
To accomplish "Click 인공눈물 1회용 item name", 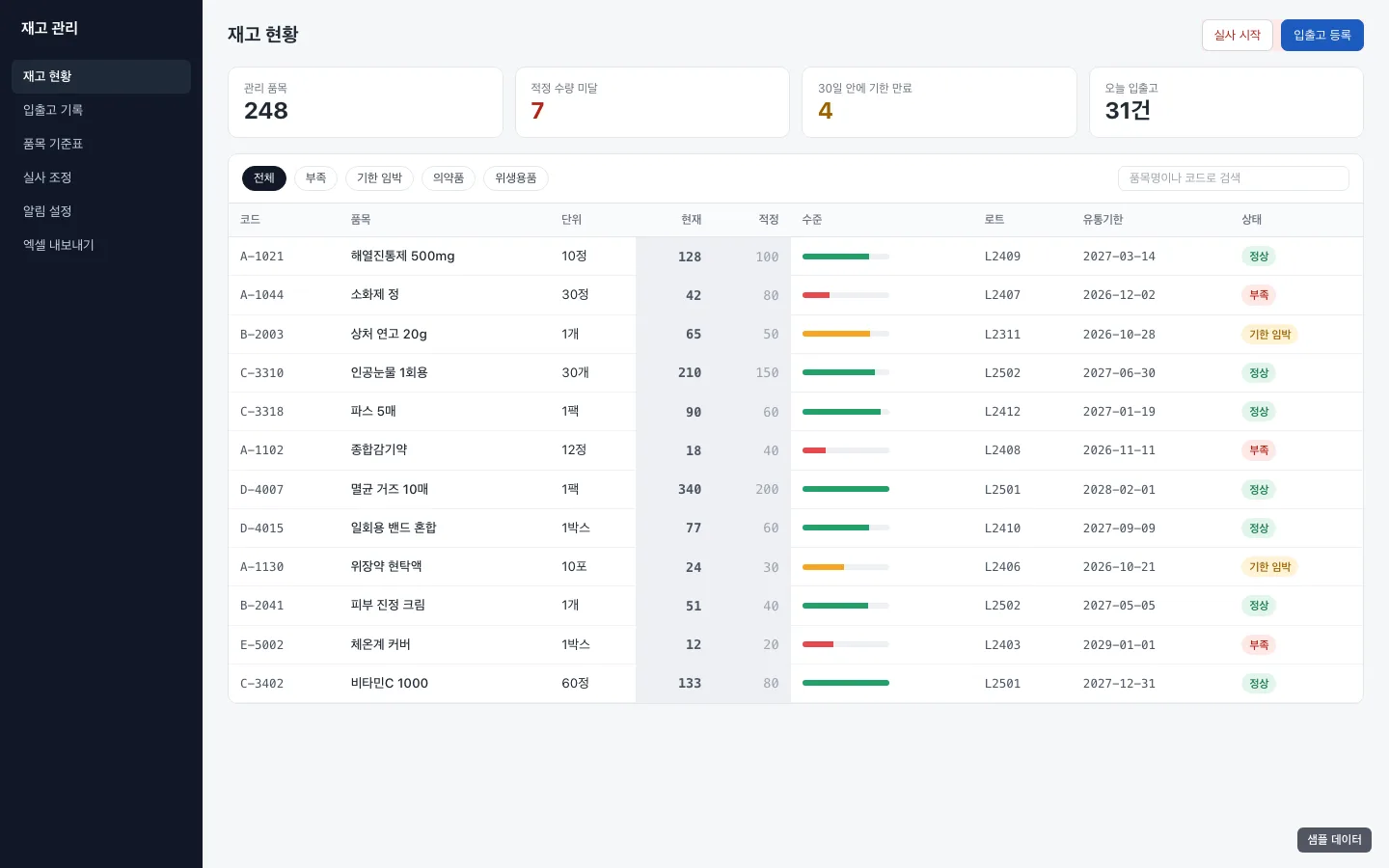I will [x=389, y=373].
